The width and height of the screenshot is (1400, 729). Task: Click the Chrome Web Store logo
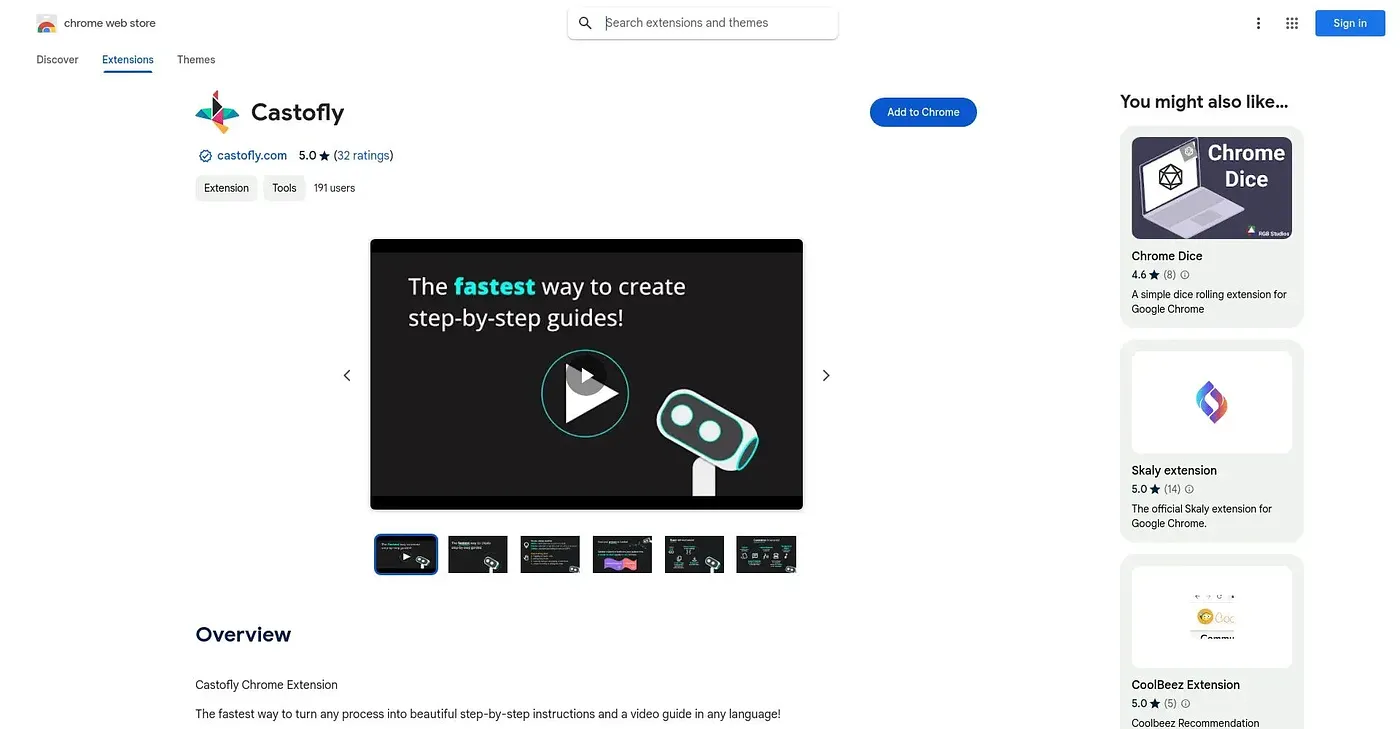(46, 23)
